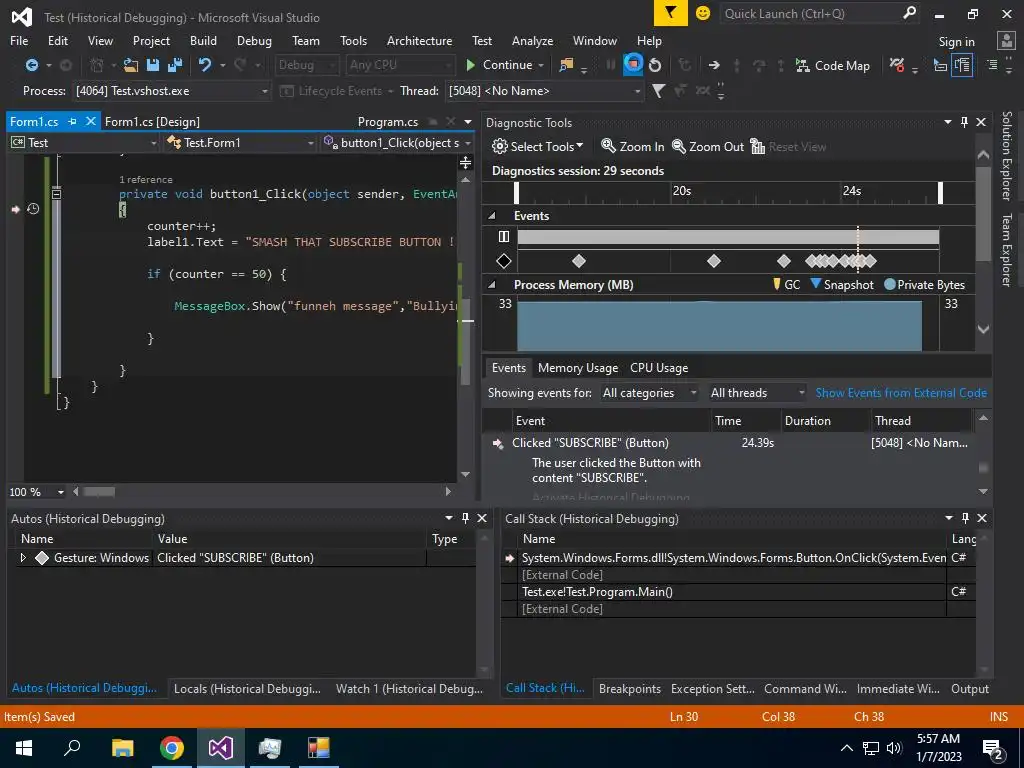1024x768 pixels.
Task: Click Zoom In on diagnostics timeline
Action: (x=632, y=146)
